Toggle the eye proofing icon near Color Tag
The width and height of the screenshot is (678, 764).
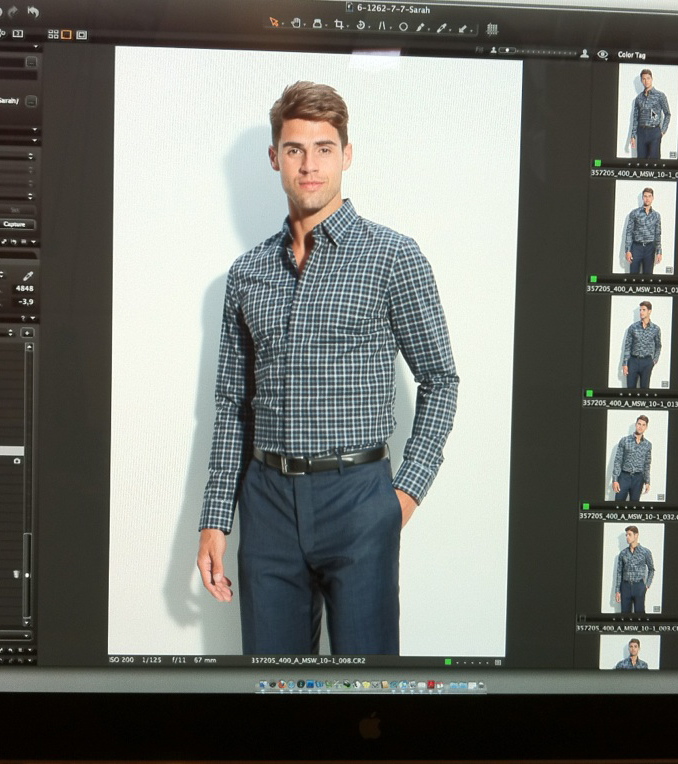point(602,54)
